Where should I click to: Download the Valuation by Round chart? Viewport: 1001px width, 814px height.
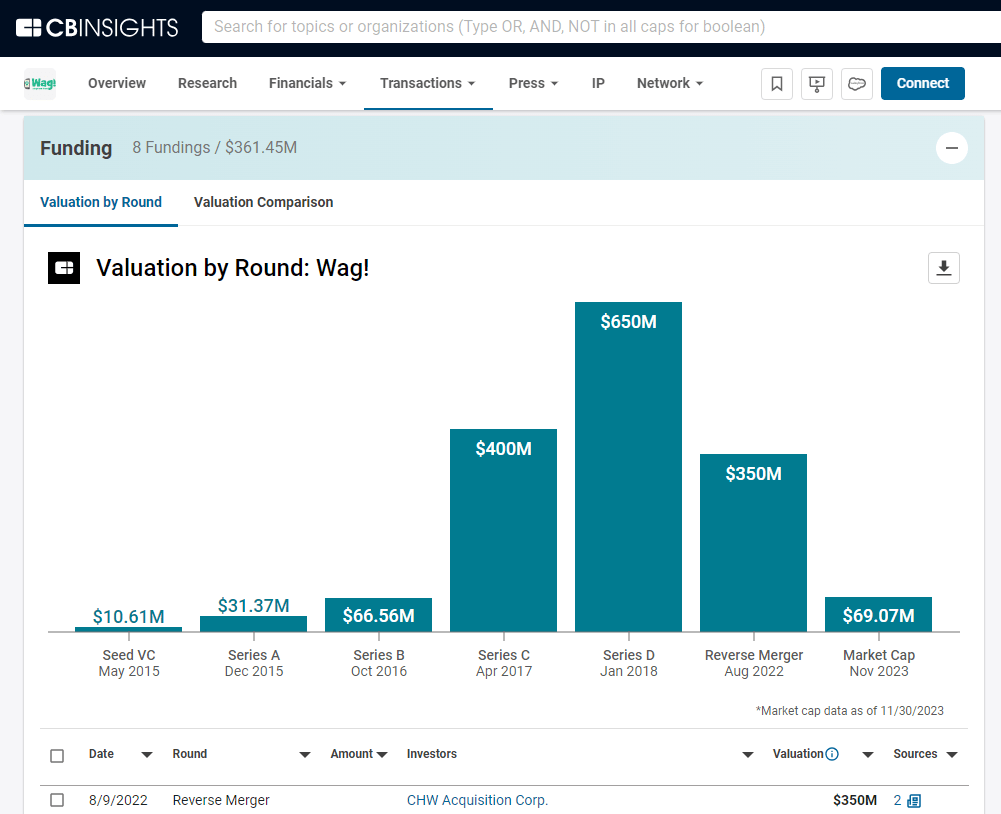click(x=943, y=268)
